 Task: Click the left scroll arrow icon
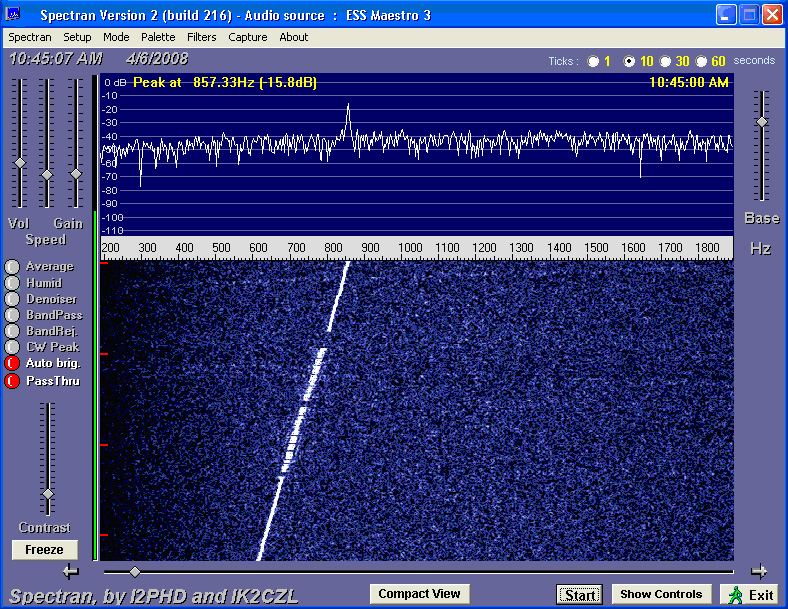(70, 571)
